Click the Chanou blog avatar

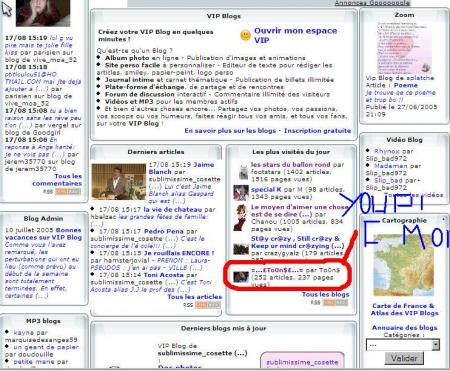(241, 217)
